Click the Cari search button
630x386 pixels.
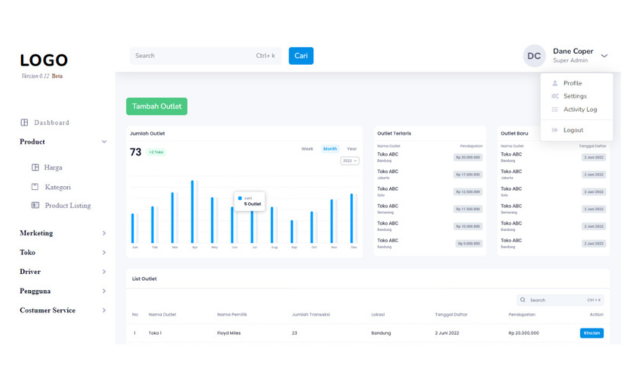coord(301,56)
